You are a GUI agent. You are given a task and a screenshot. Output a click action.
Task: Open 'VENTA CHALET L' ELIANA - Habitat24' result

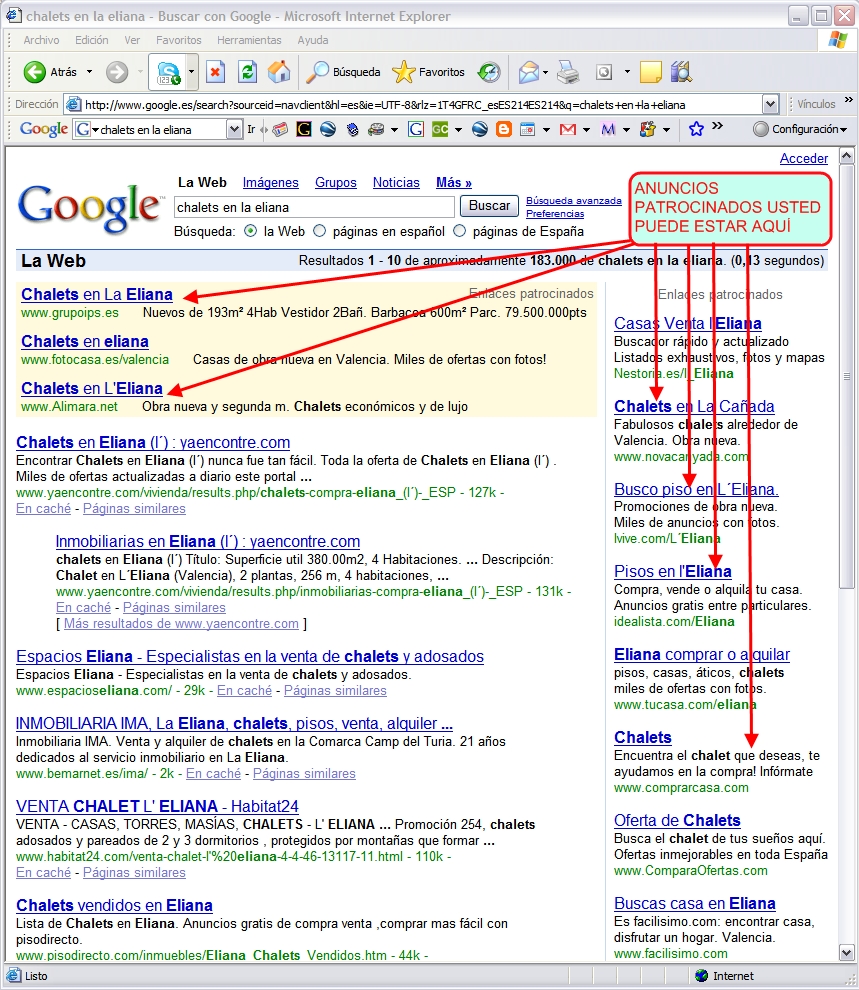point(157,806)
